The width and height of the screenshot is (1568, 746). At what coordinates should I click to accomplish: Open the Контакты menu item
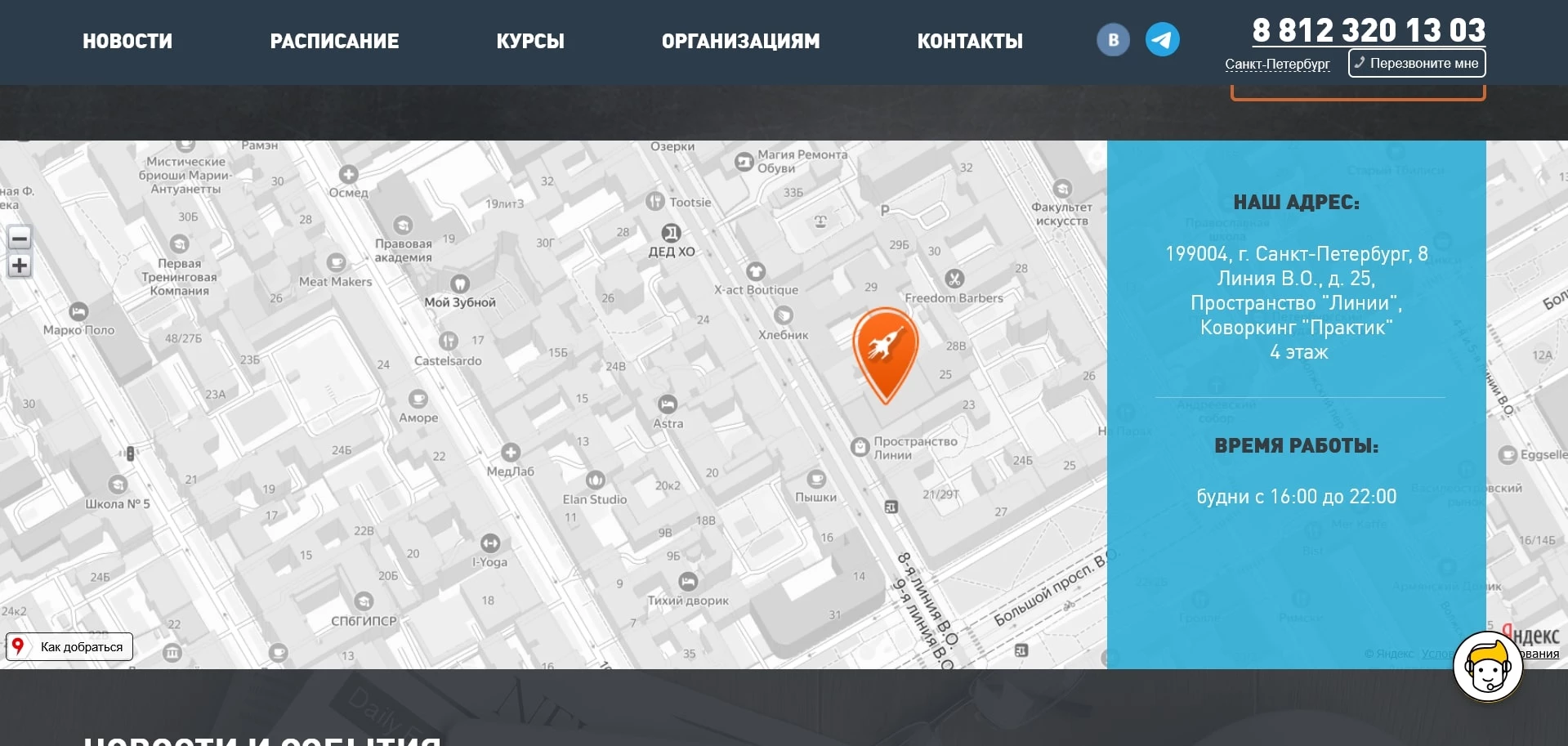(x=970, y=41)
